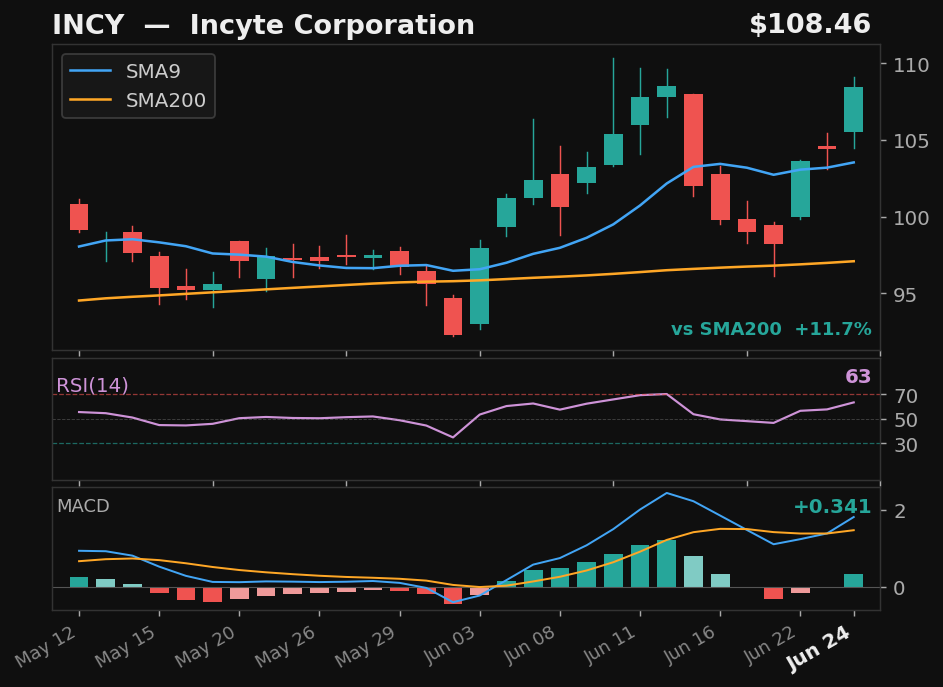Click the orange SMA200 legend line swatch
943x687 pixels.
[x=91, y=100]
